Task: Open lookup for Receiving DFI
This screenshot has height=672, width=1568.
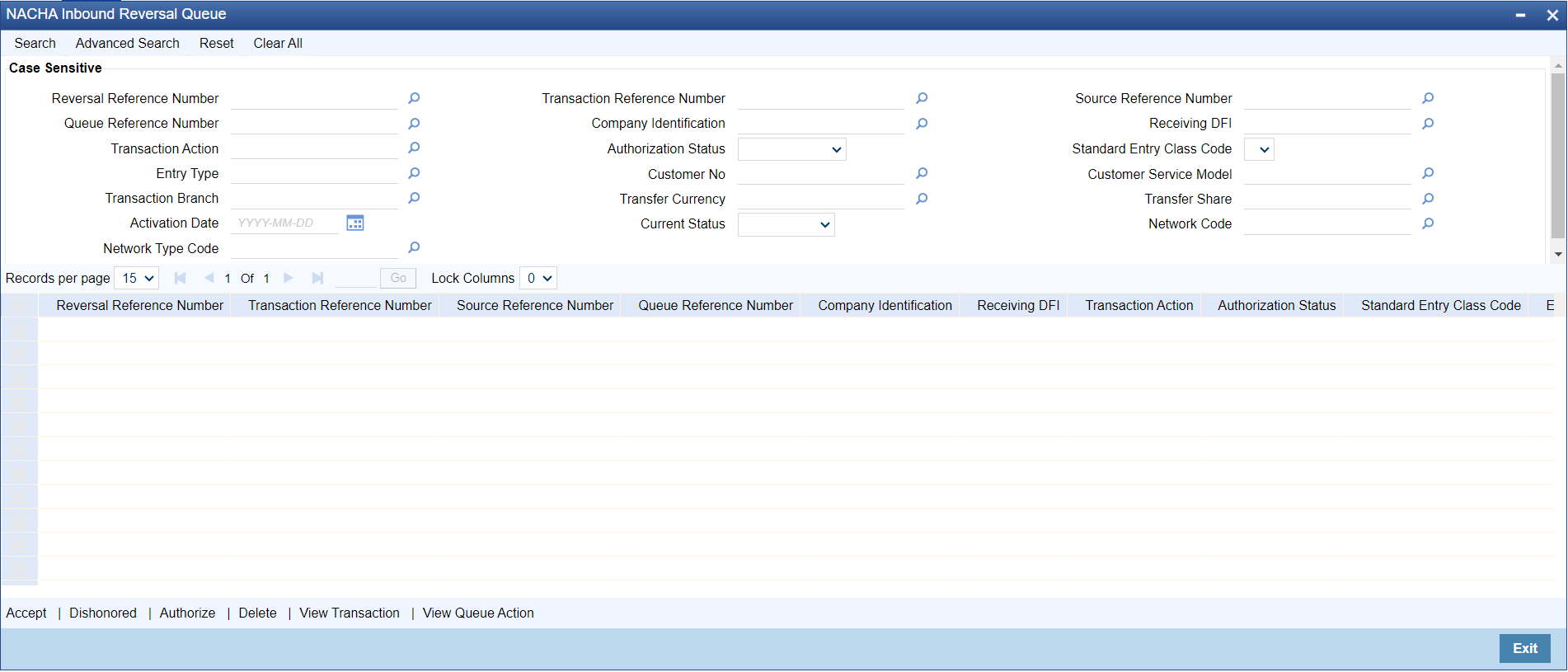Action: pyautogui.click(x=1428, y=124)
